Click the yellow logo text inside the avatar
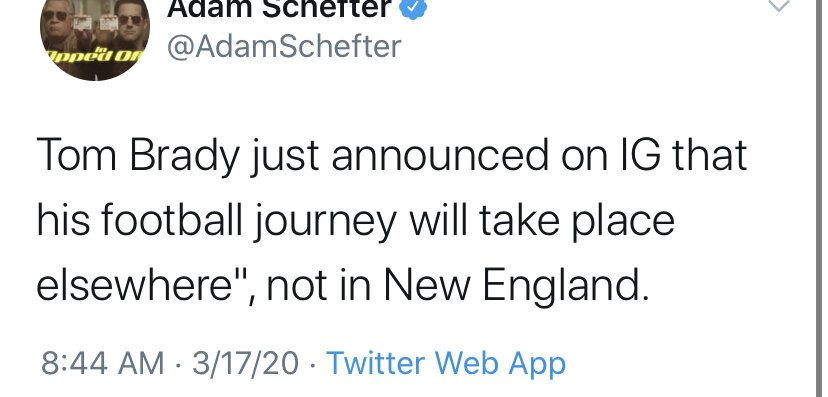The width and height of the screenshot is (828, 397). (x=91, y=55)
